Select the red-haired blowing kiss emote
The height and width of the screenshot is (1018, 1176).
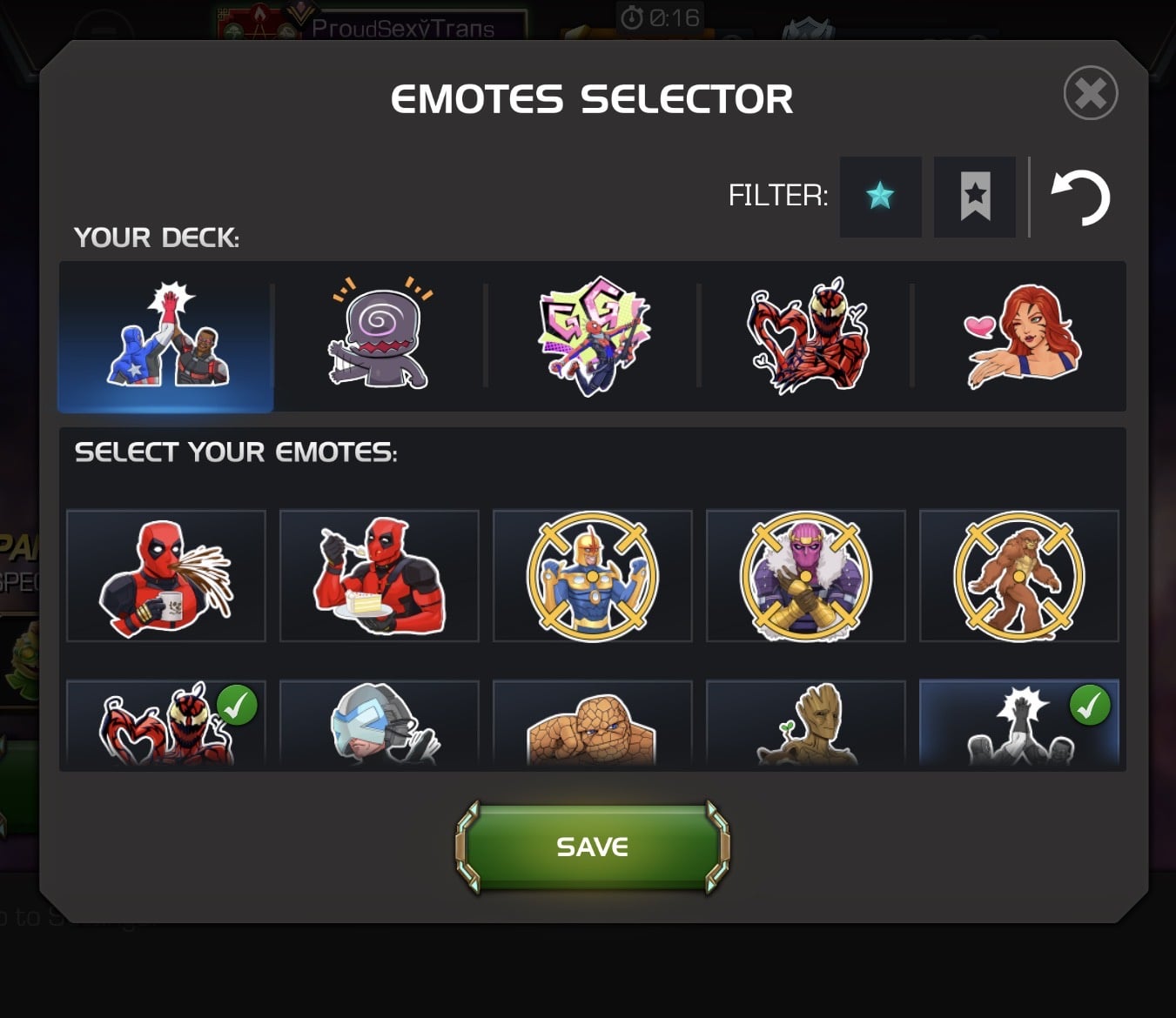click(1020, 336)
